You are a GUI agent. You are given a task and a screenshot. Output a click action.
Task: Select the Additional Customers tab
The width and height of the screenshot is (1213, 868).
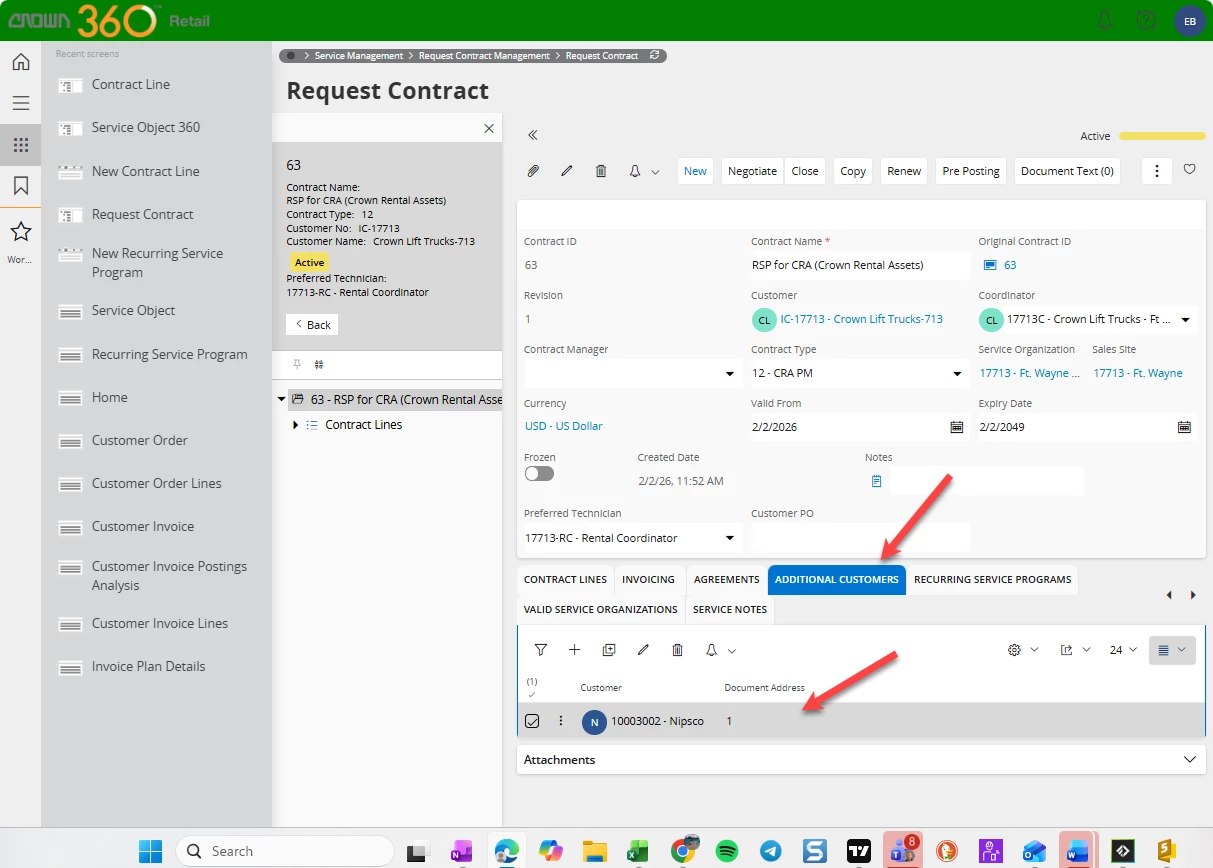click(837, 580)
